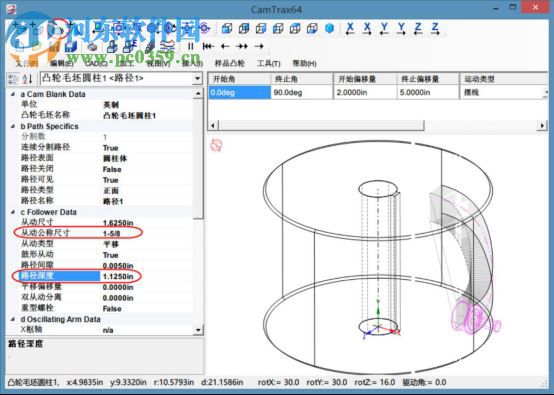Screen dimensions: 554x395
Task: Click the 1.1250in path depth value
Action: point(118,276)
